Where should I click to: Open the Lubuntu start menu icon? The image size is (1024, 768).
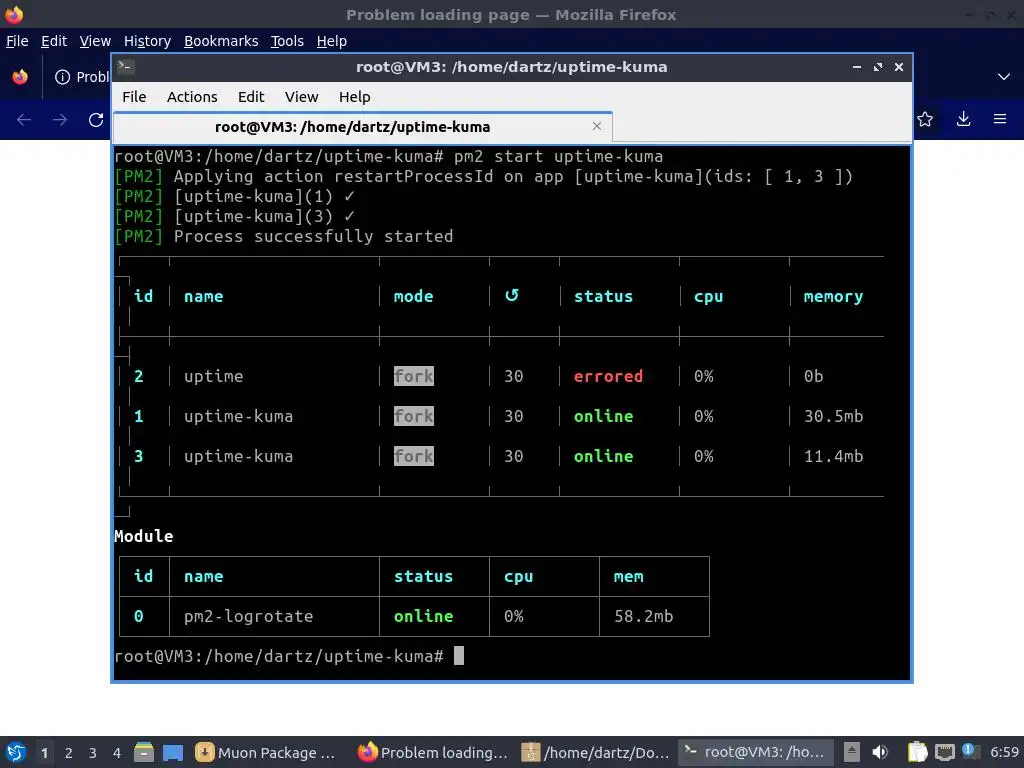tap(16, 752)
